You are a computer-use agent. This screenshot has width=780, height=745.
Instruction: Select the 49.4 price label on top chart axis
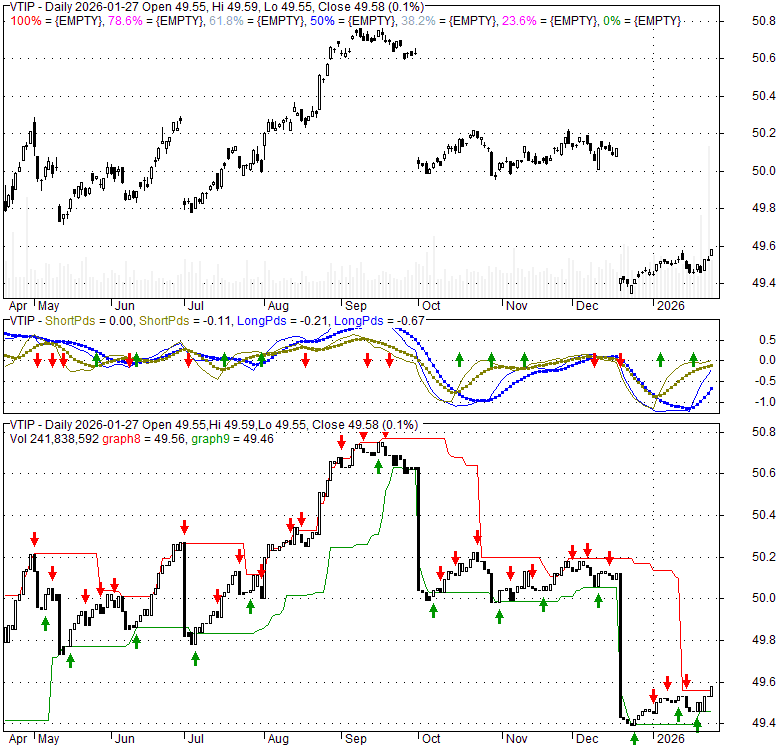(764, 283)
